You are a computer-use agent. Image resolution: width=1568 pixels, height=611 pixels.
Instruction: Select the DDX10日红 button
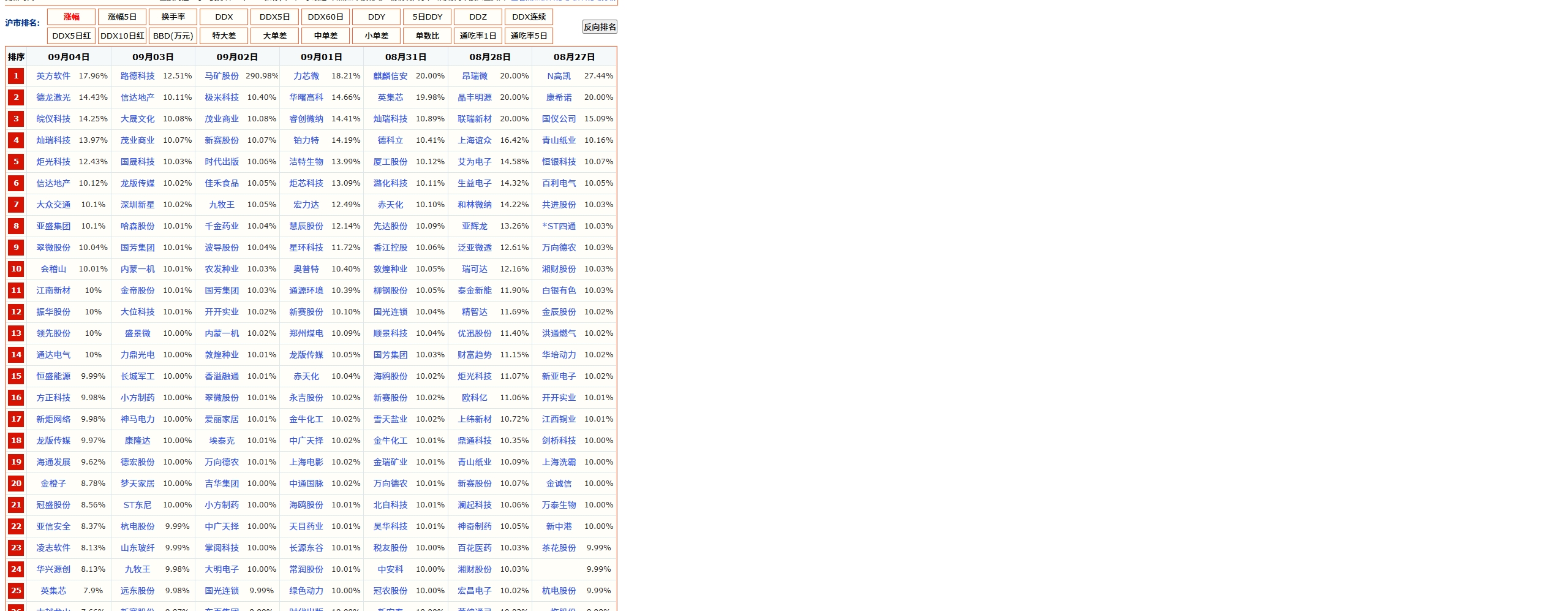(123, 36)
